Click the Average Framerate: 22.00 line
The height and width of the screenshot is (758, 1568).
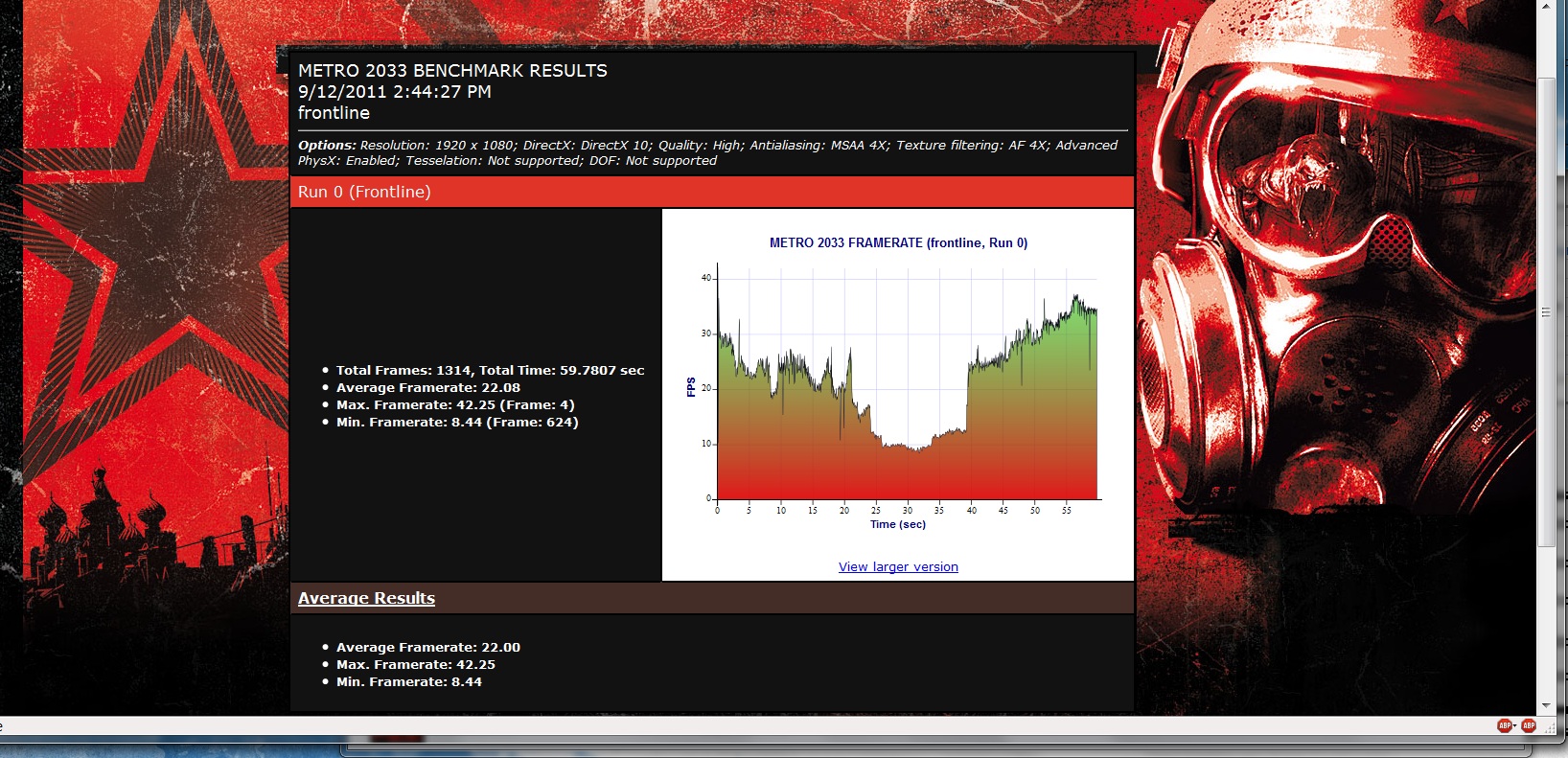[x=428, y=647]
